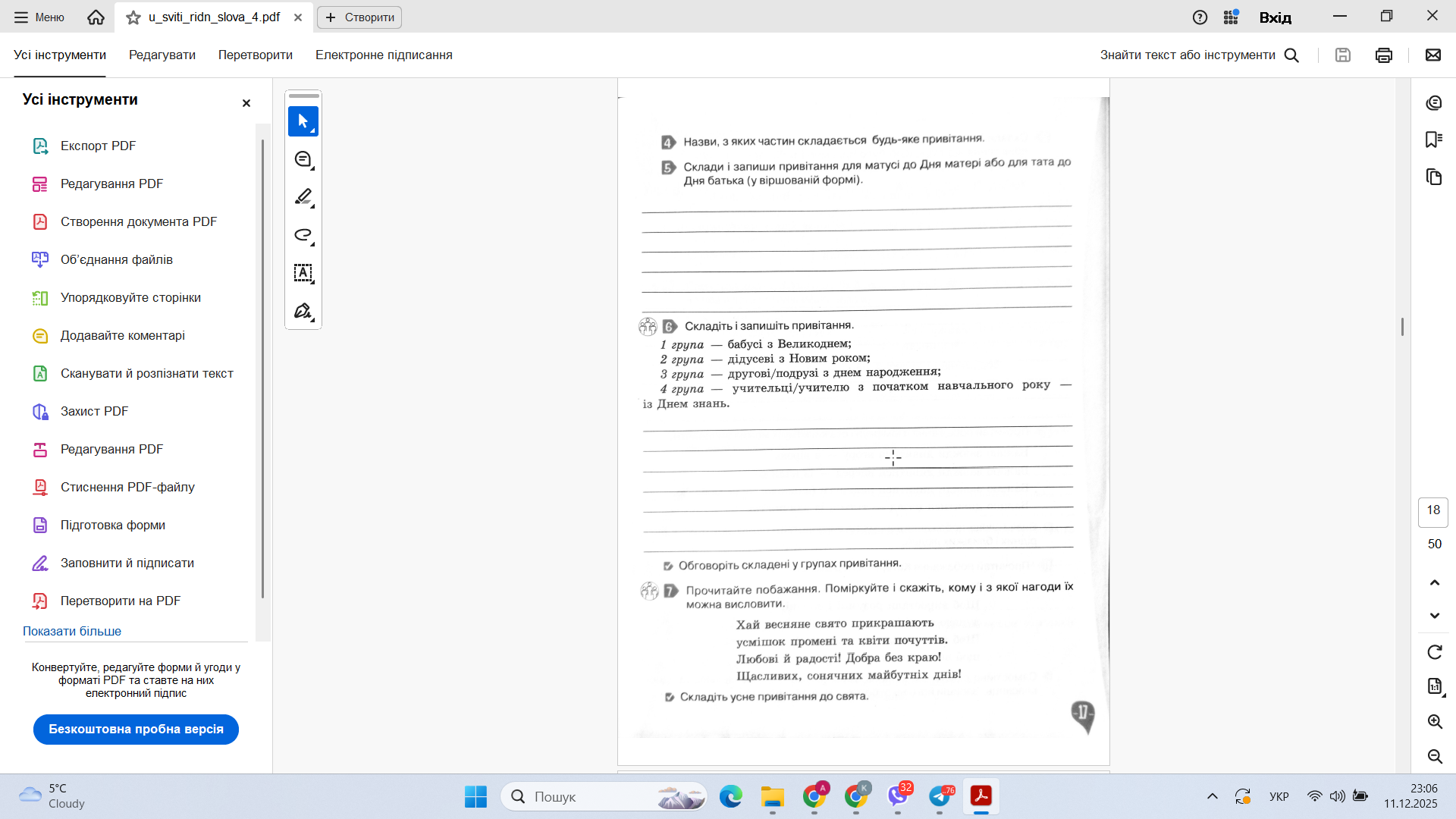Show hidden system tray icons
Screen dimensions: 1456x819
click(x=1212, y=796)
